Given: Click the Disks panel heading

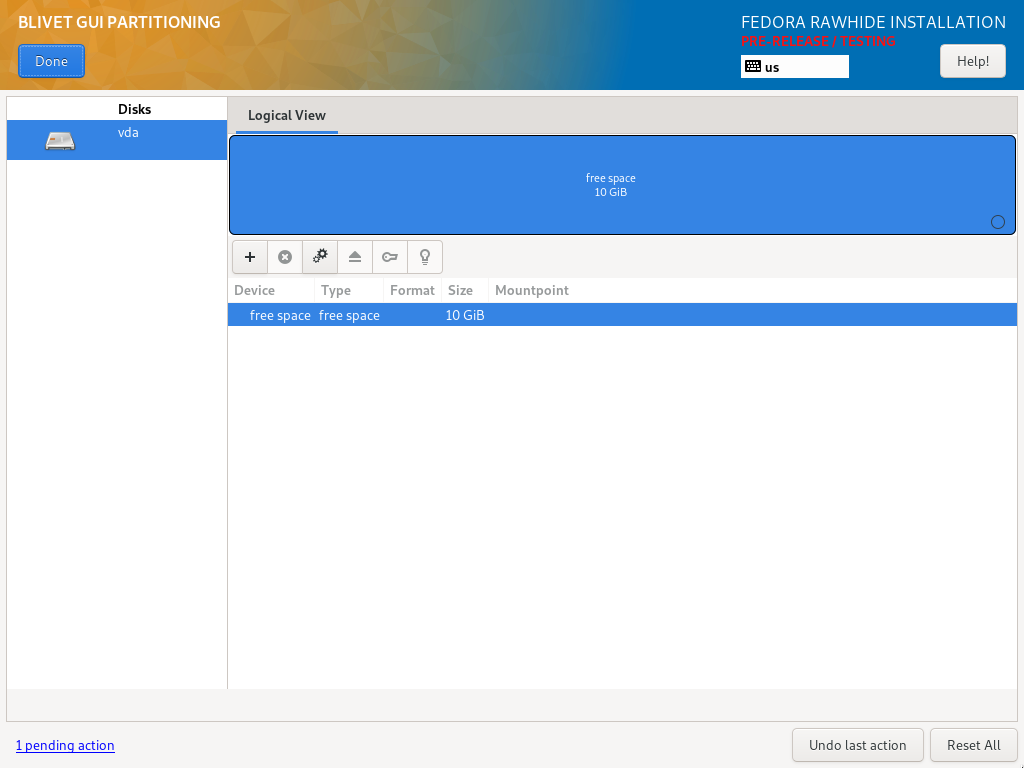Looking at the screenshot, I should point(135,109).
